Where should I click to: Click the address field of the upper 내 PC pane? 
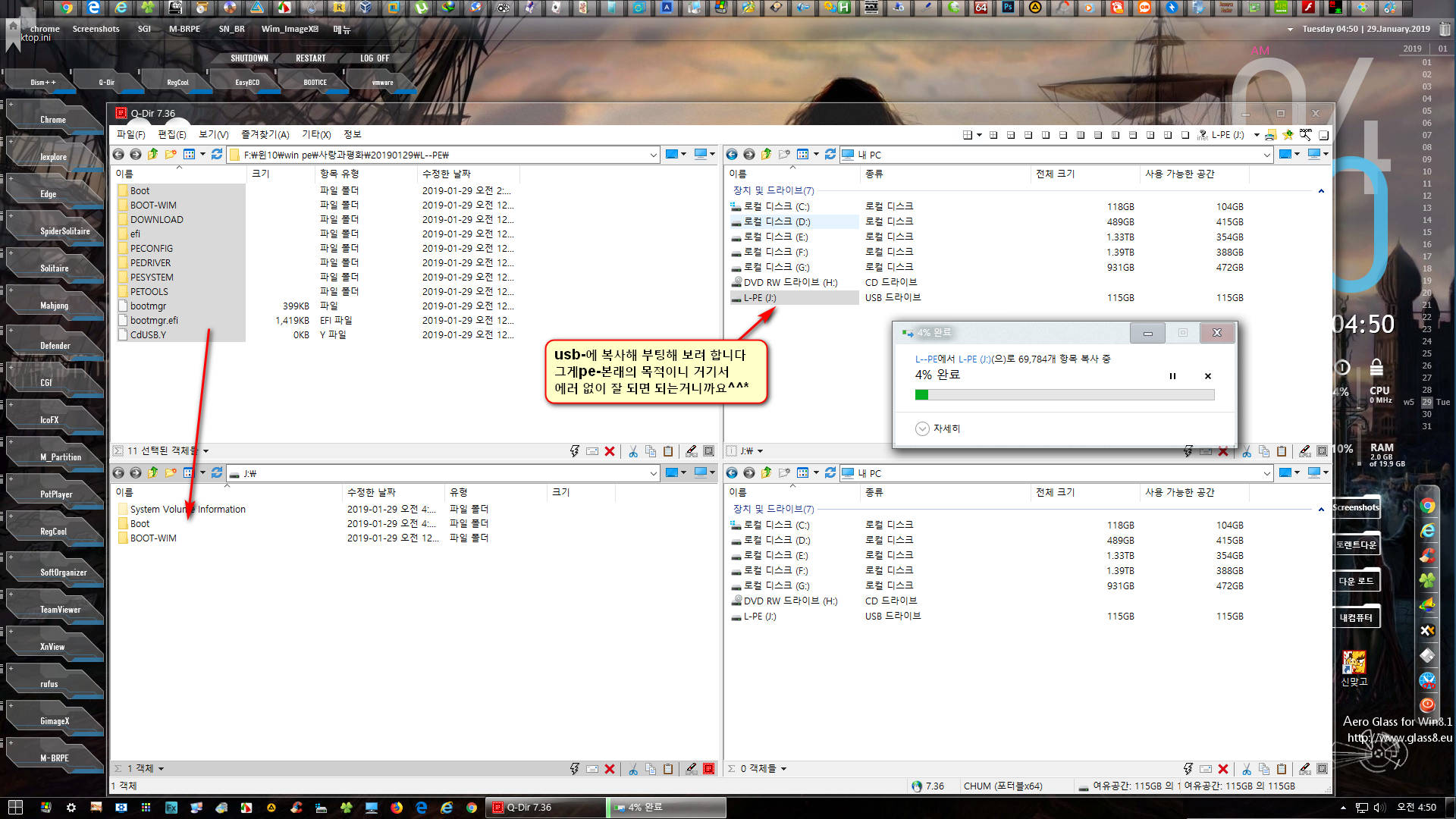pos(1056,155)
